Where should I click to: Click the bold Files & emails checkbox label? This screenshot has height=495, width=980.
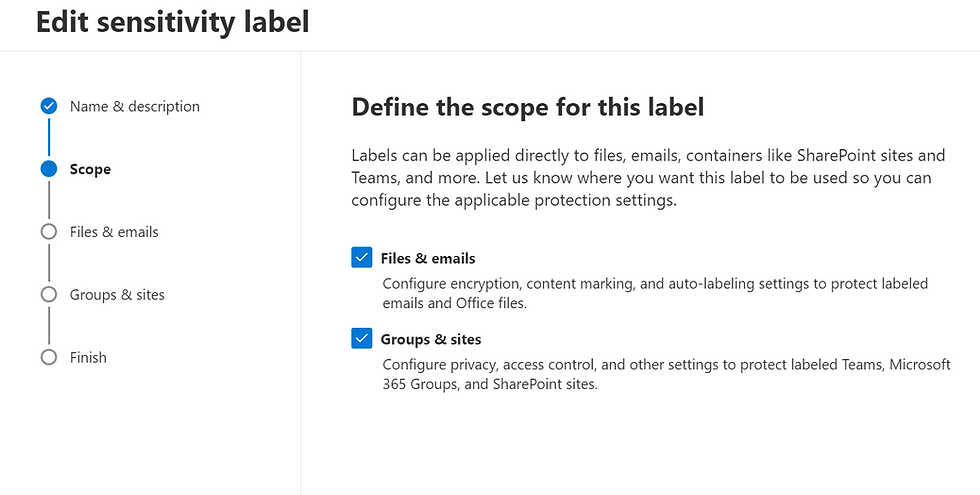click(x=428, y=258)
